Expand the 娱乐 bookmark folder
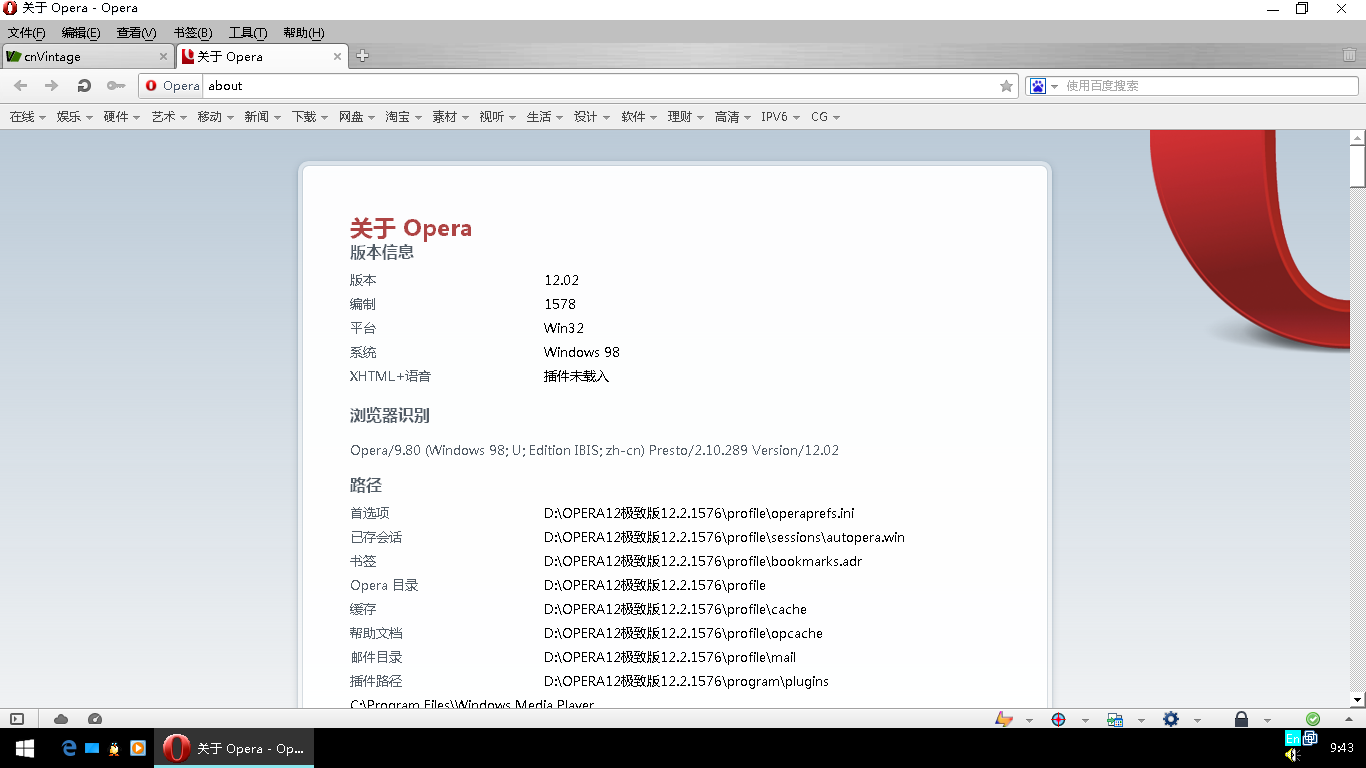 click(75, 117)
